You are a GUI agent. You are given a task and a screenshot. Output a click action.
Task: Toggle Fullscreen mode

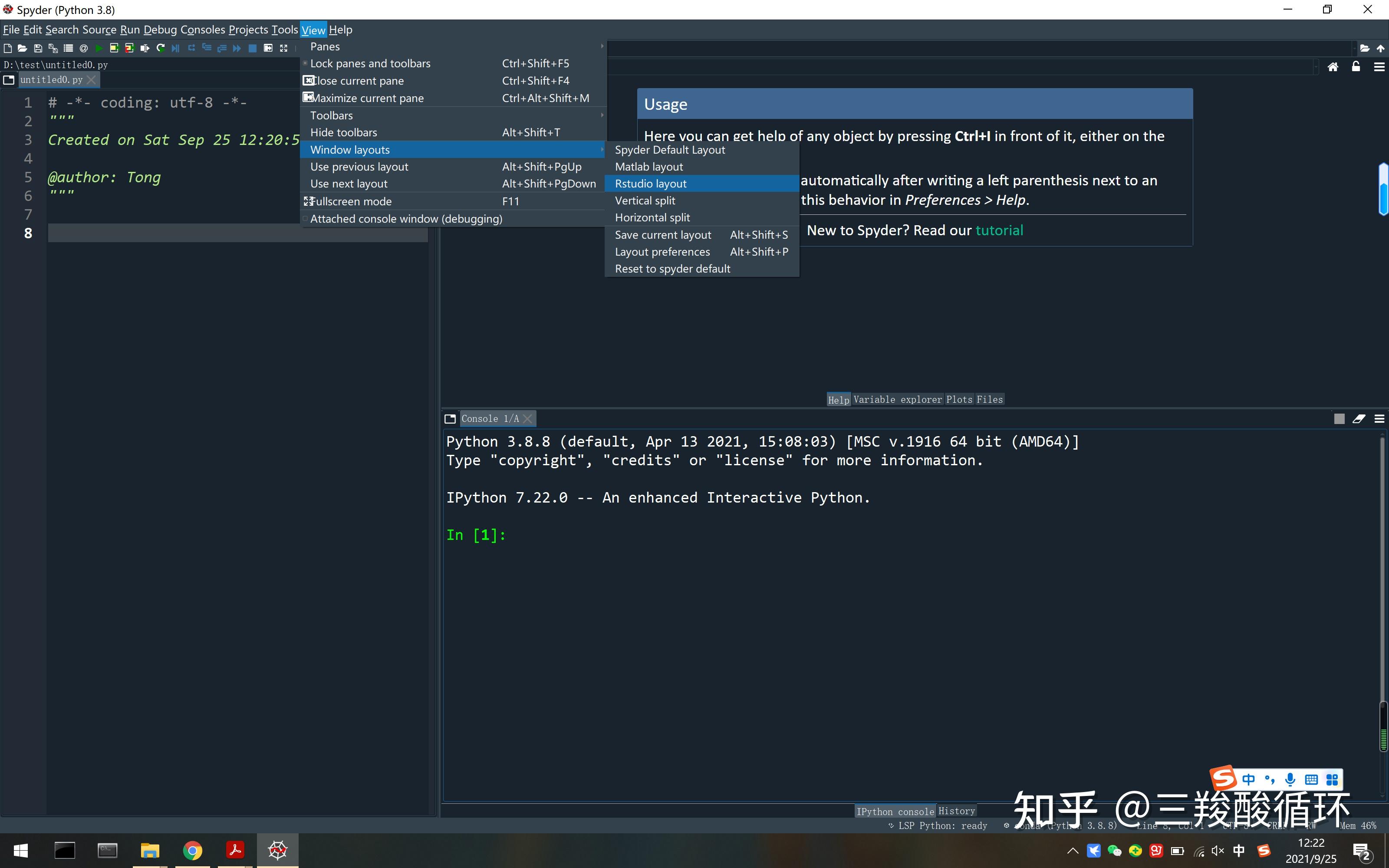click(x=351, y=201)
